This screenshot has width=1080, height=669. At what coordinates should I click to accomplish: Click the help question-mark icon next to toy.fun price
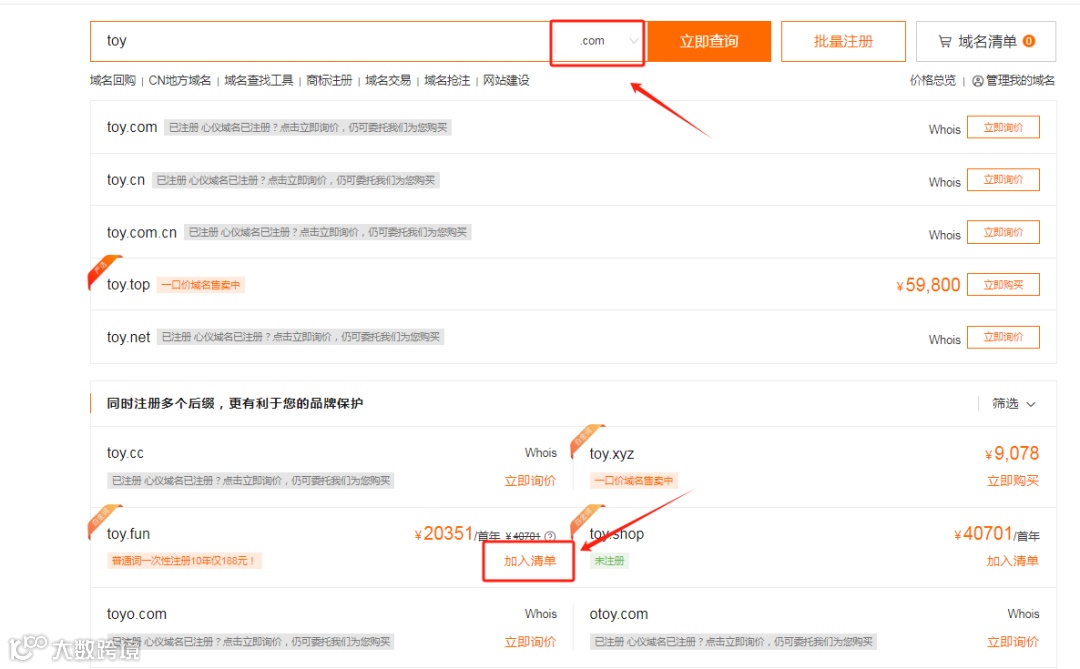point(550,535)
